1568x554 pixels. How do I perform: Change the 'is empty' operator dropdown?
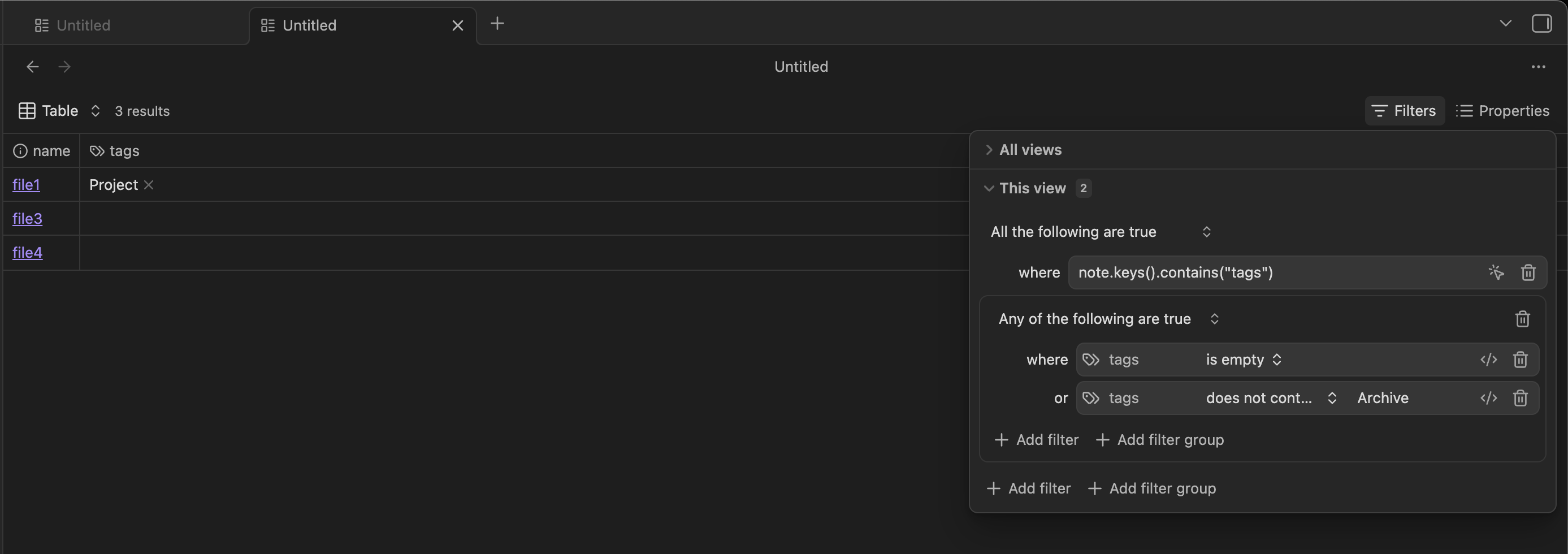(x=1244, y=360)
